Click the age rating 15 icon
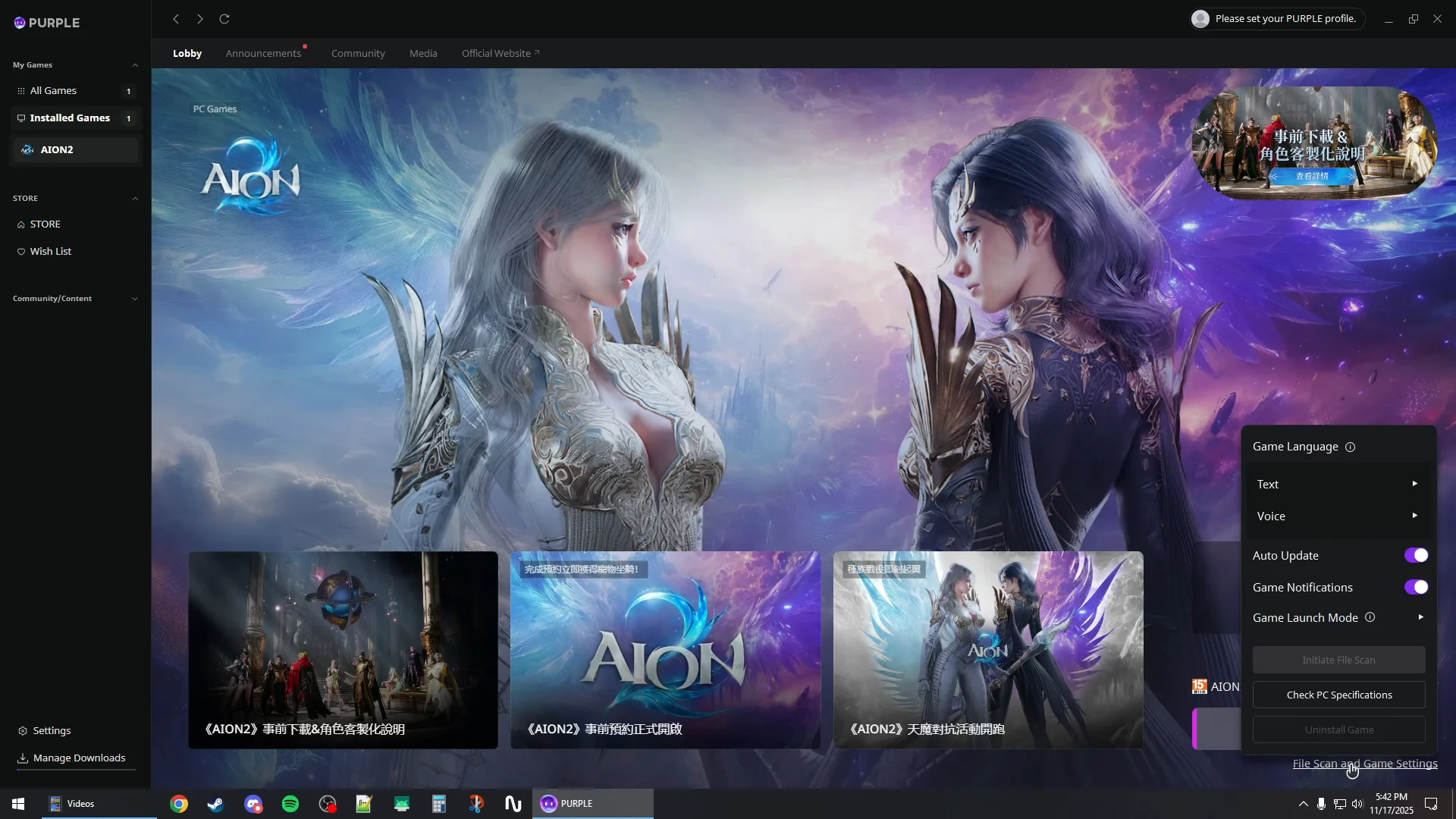Screen dimensions: 1456x819 [1200, 686]
